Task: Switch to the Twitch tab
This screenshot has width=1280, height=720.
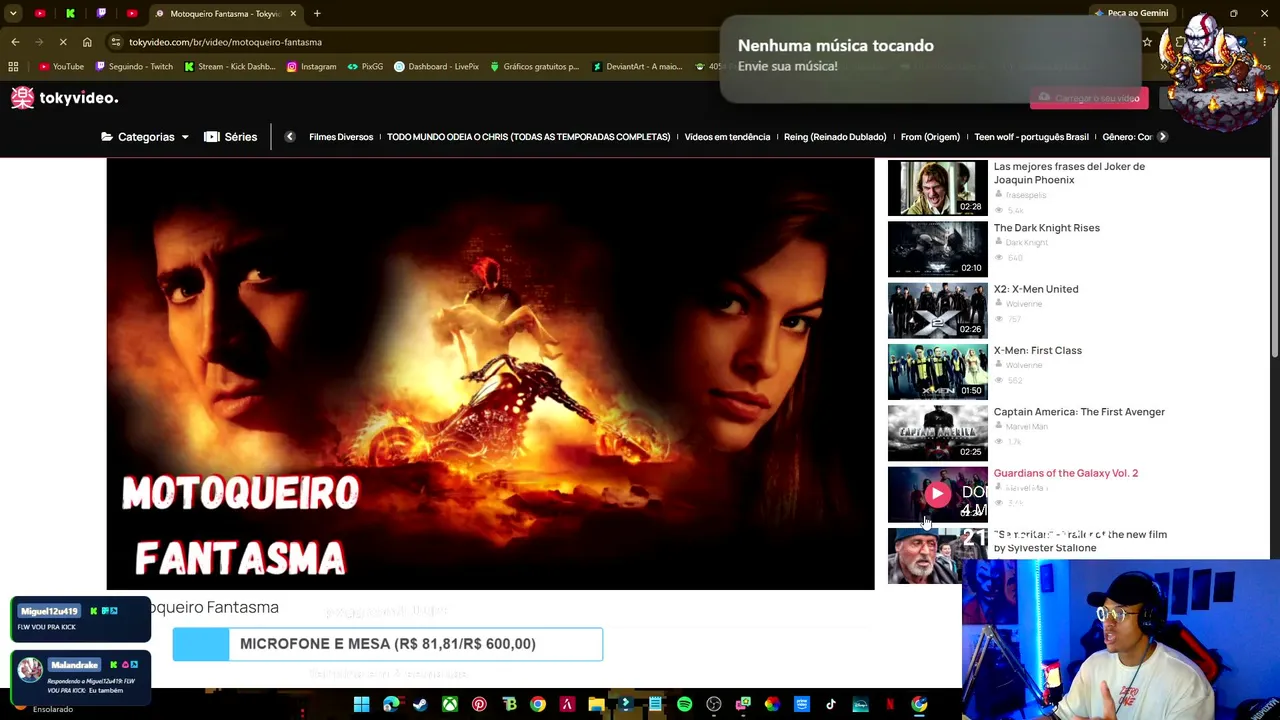Action: point(101,14)
